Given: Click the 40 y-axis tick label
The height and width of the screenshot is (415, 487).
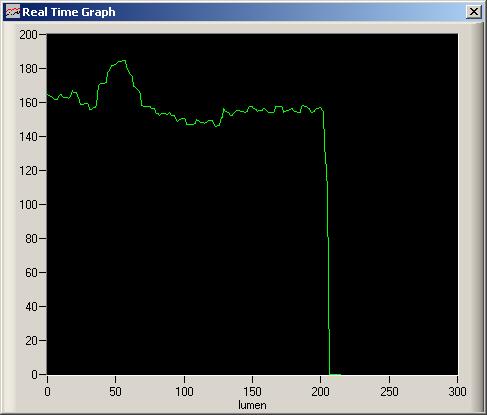Looking at the screenshot, I should click(x=31, y=307).
